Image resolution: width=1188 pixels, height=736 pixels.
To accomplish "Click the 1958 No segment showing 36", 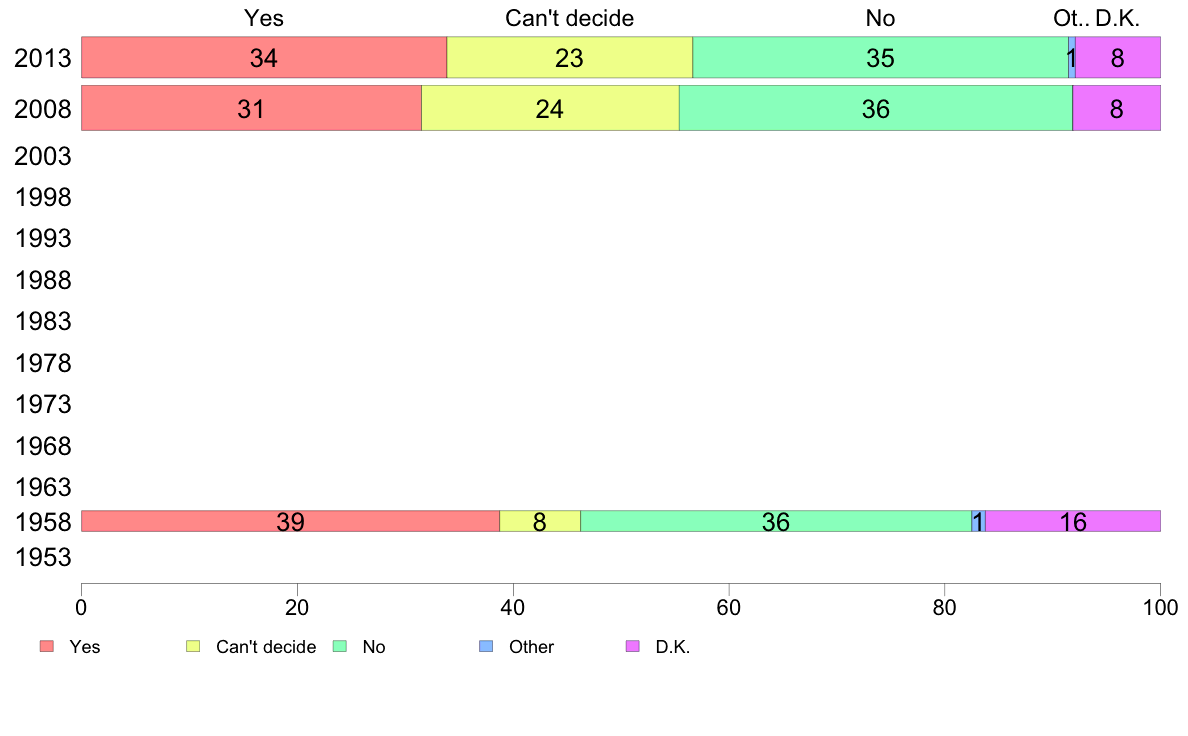I will (x=776, y=521).
